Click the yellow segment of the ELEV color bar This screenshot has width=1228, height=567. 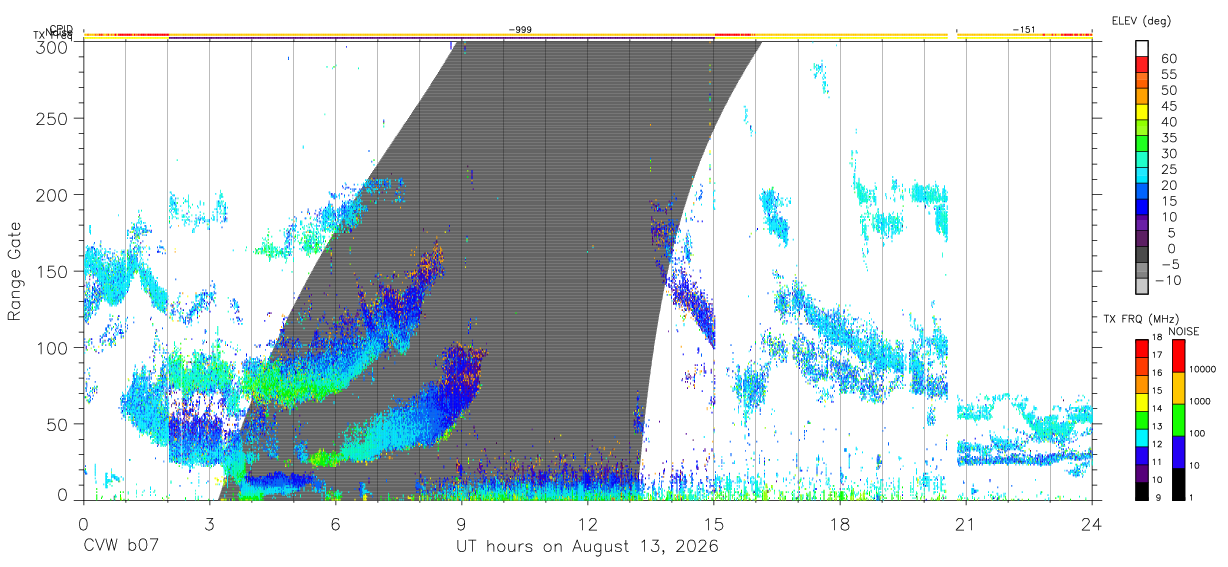point(1142,111)
